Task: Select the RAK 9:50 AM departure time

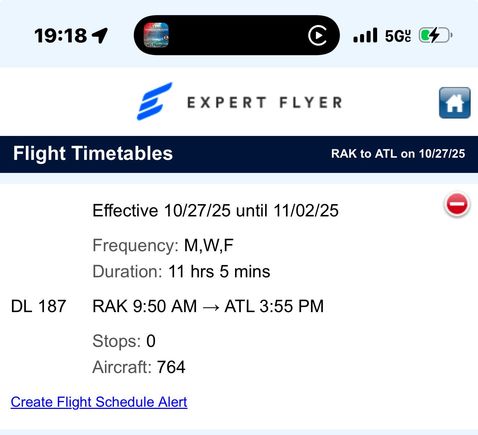Action: pyautogui.click(x=145, y=306)
